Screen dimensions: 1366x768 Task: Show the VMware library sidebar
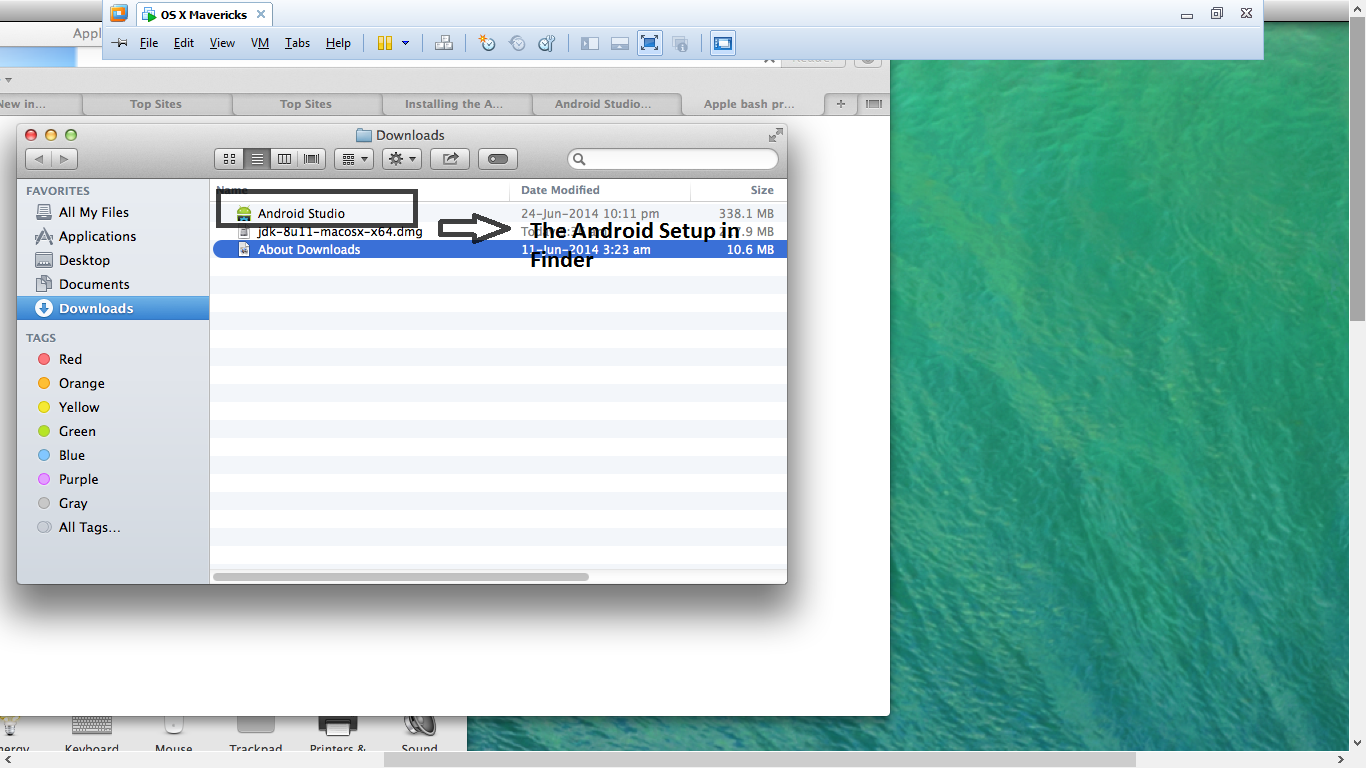point(590,43)
